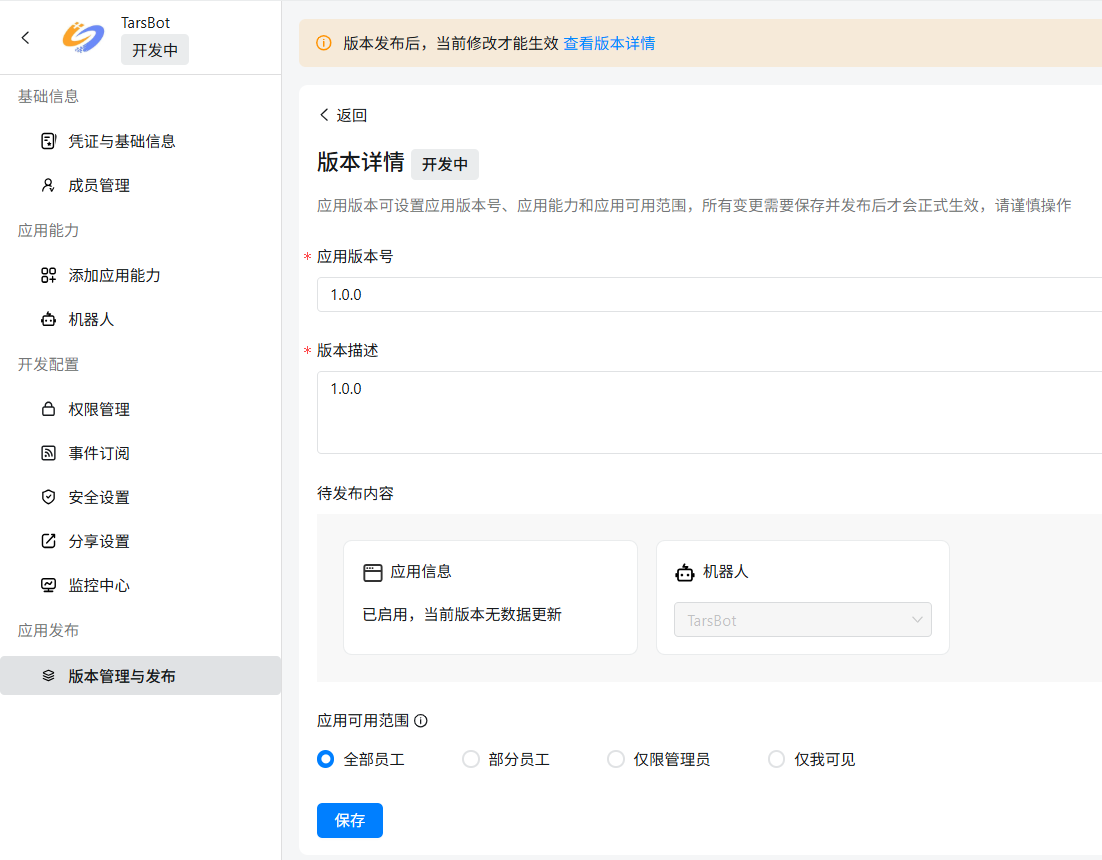Open the TarsBot robot dropdown
1102x860 pixels.
coord(802,620)
